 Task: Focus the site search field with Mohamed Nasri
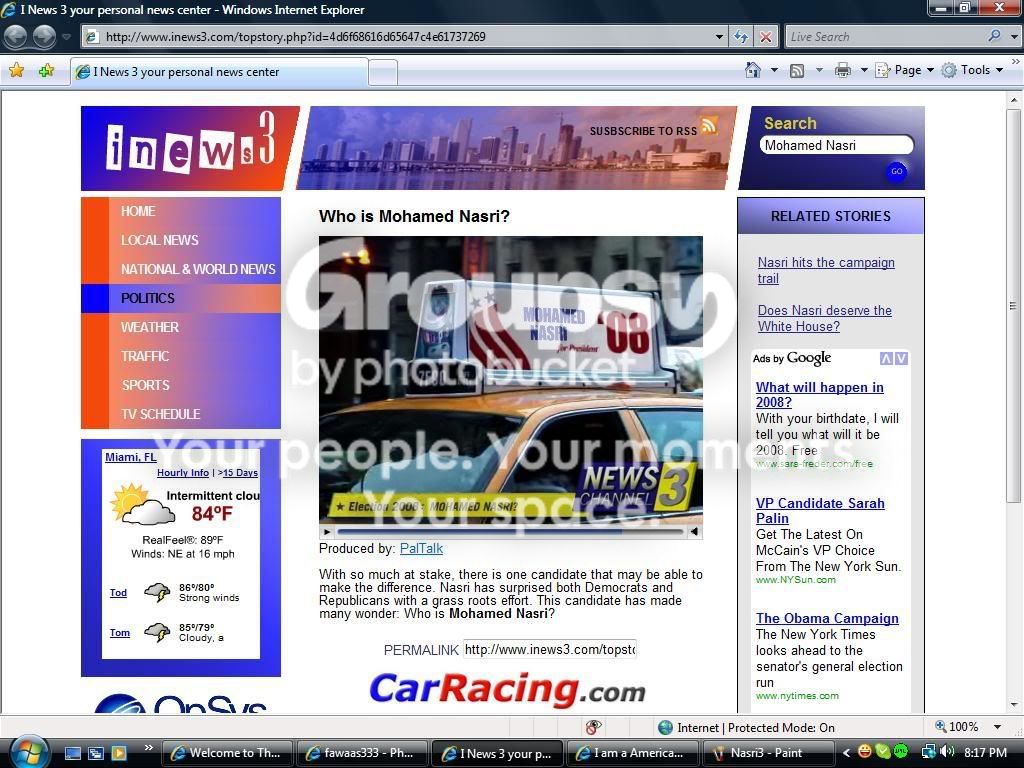coord(836,145)
